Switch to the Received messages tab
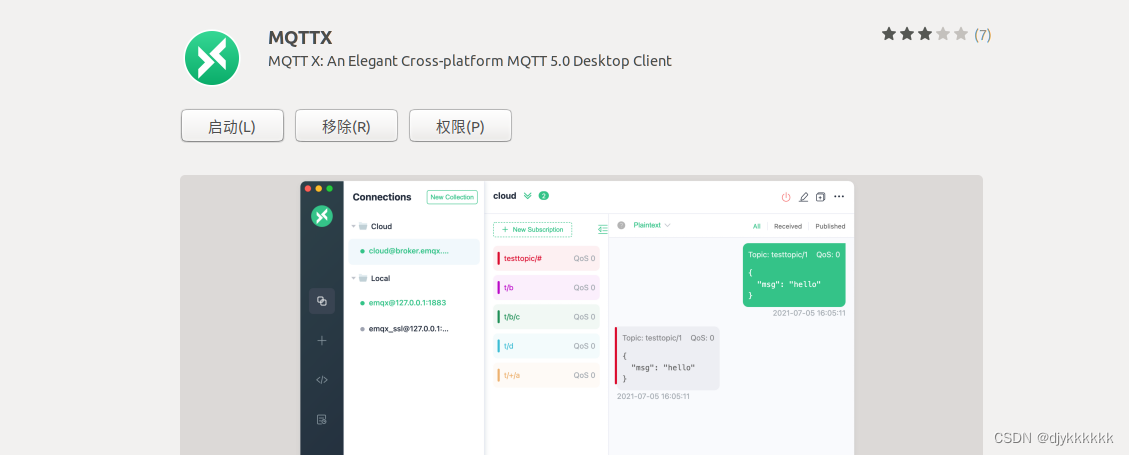This screenshot has width=1129, height=455. (x=788, y=226)
